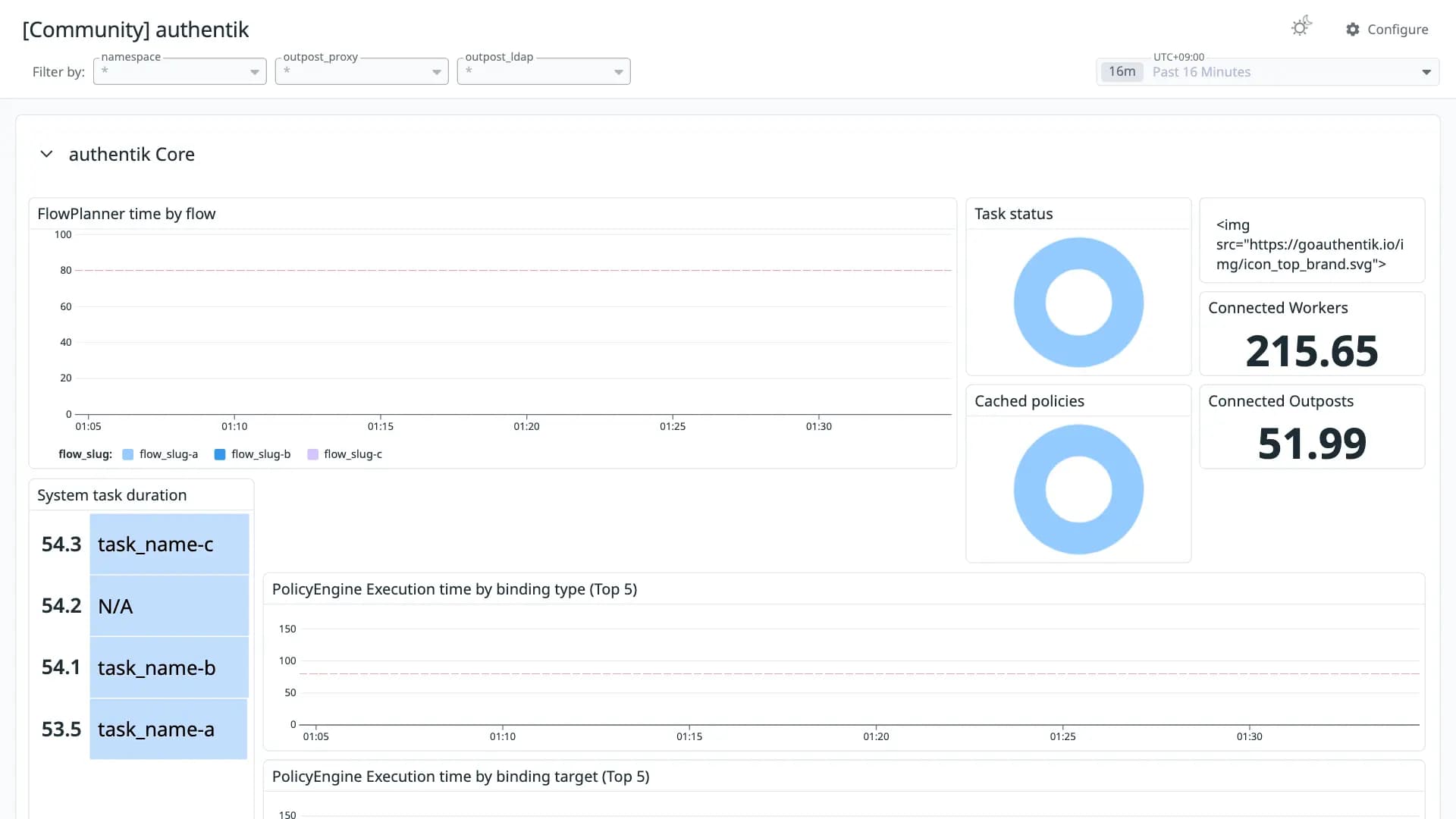
Task: Select the task_name-a bar
Action: click(x=168, y=729)
